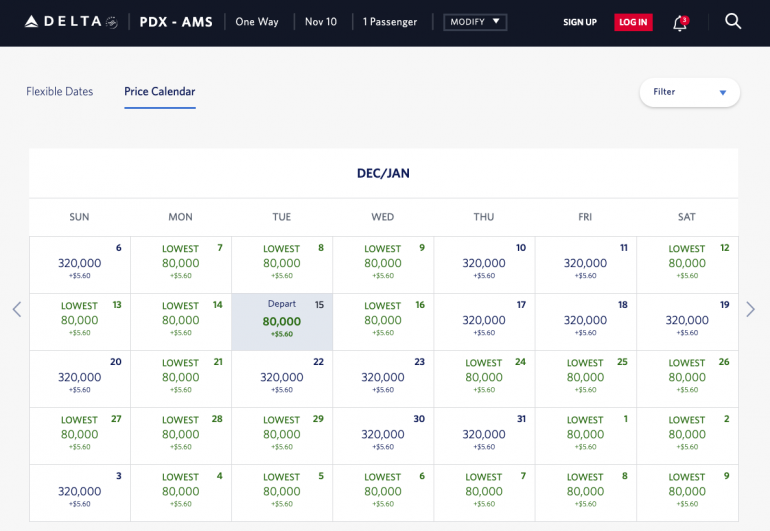Choose Thursday 24 lowest fare cell

(484, 378)
